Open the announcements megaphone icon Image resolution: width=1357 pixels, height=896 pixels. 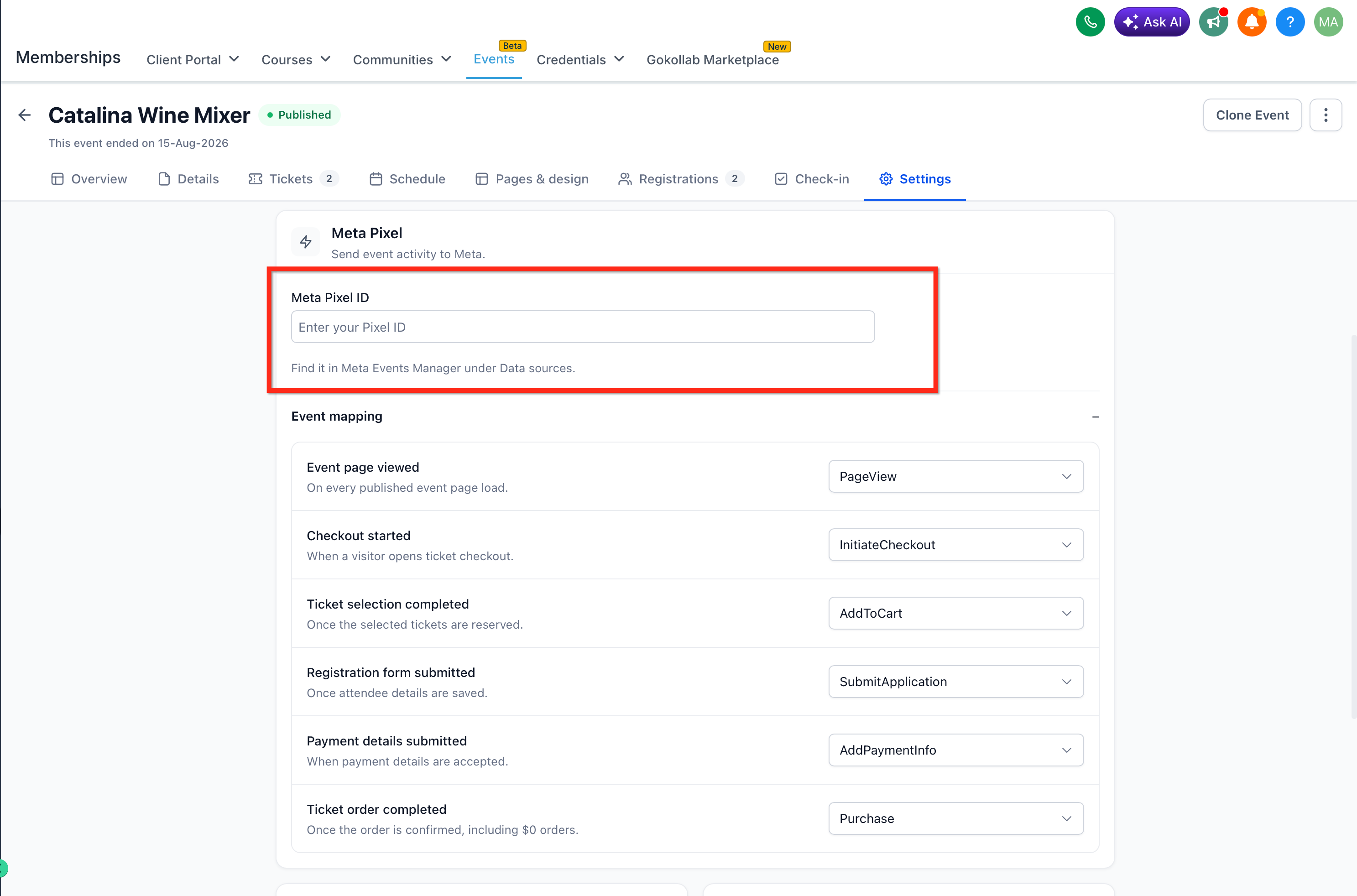point(1214,22)
